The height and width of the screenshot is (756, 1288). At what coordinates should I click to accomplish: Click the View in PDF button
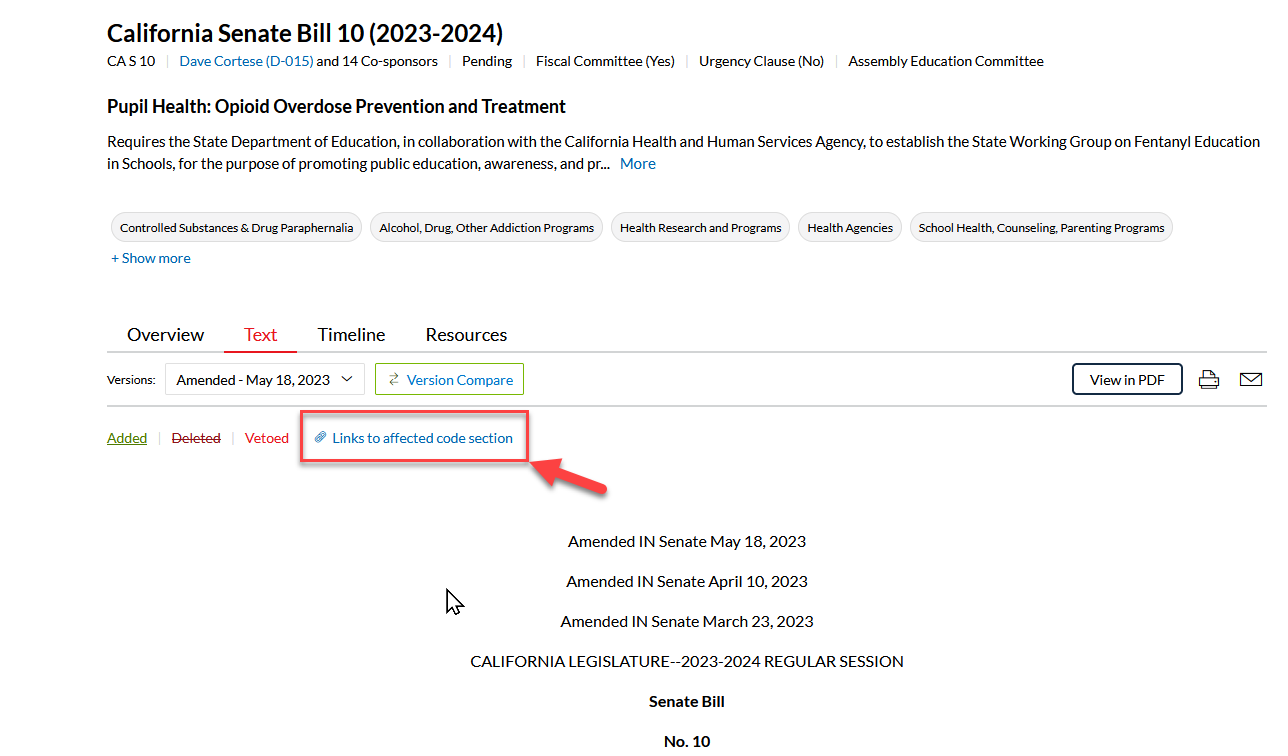[x=1127, y=380]
